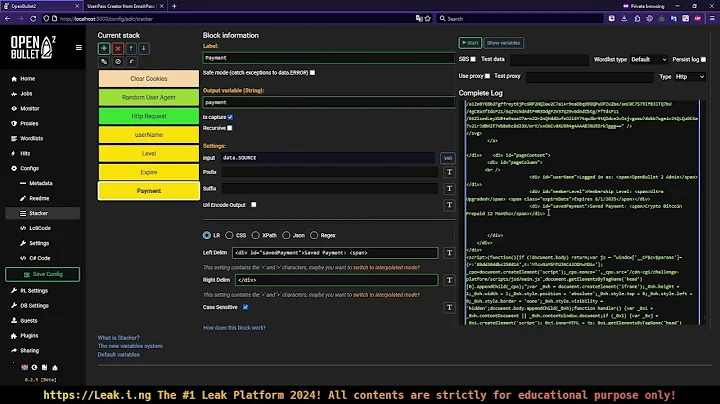Click the Test data input field
The height and width of the screenshot is (404, 720).
click(549, 60)
